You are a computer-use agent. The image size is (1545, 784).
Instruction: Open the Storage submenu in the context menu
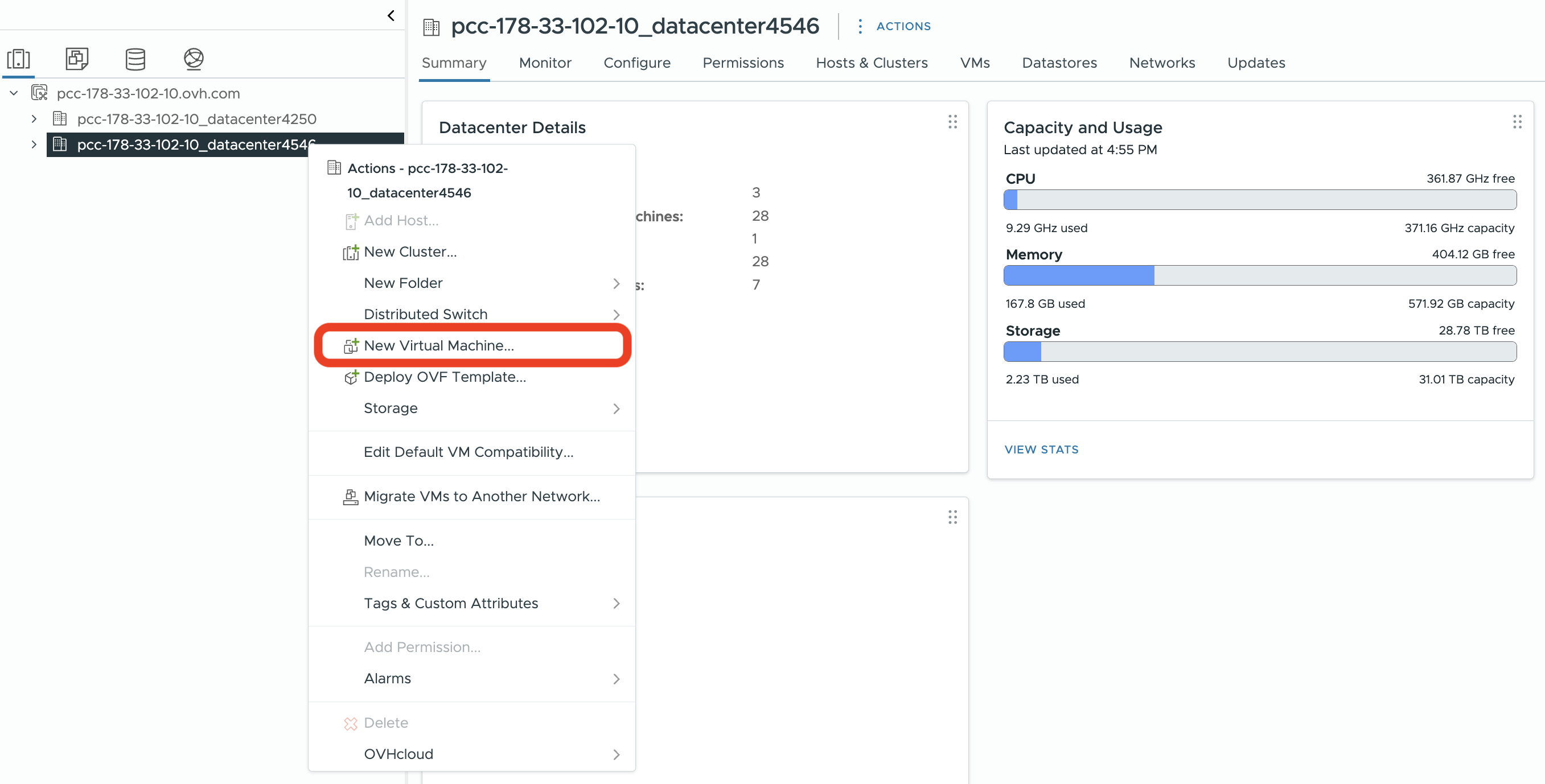click(x=472, y=408)
